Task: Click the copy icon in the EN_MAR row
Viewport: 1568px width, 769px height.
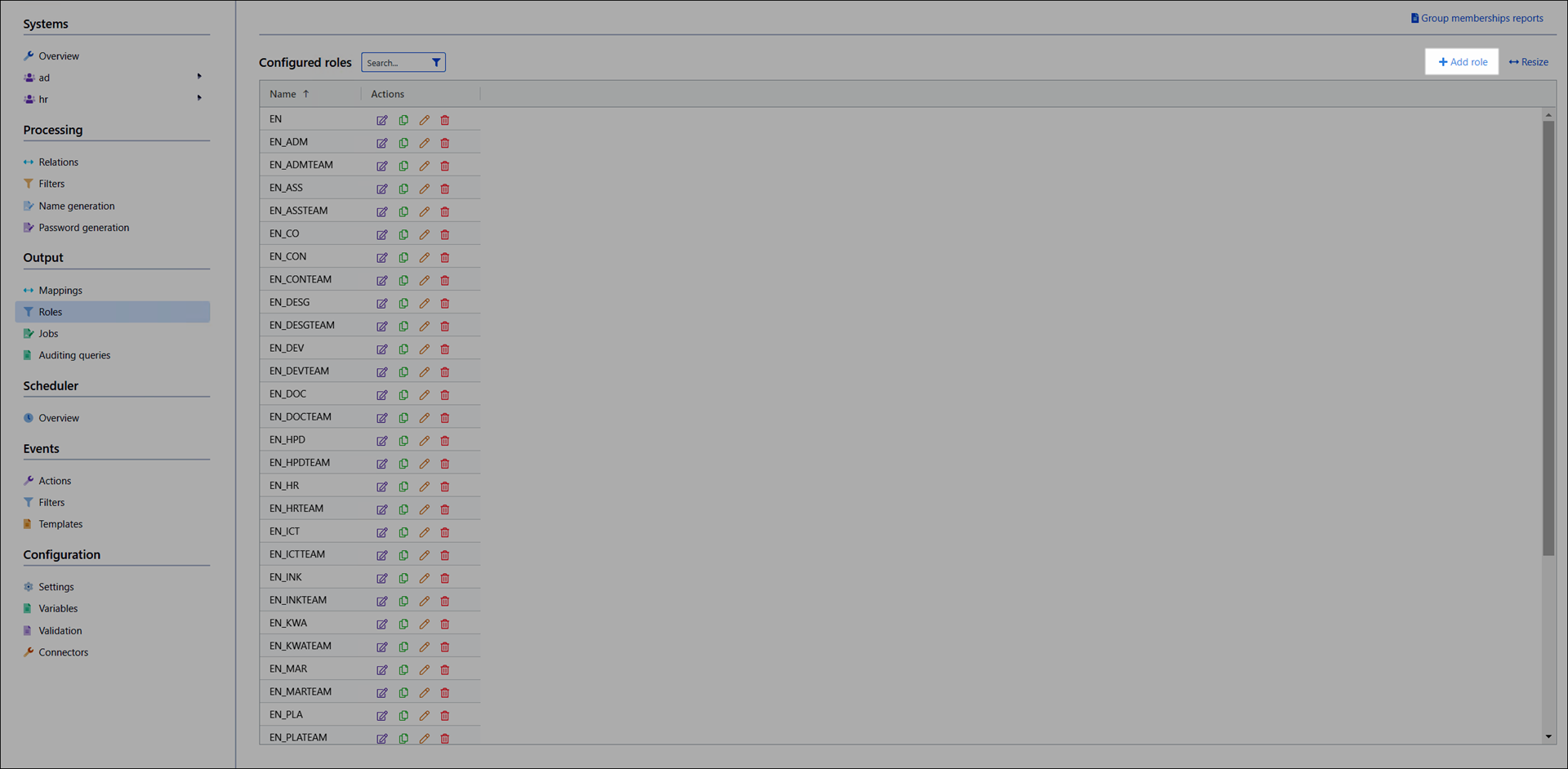Action: (x=403, y=669)
